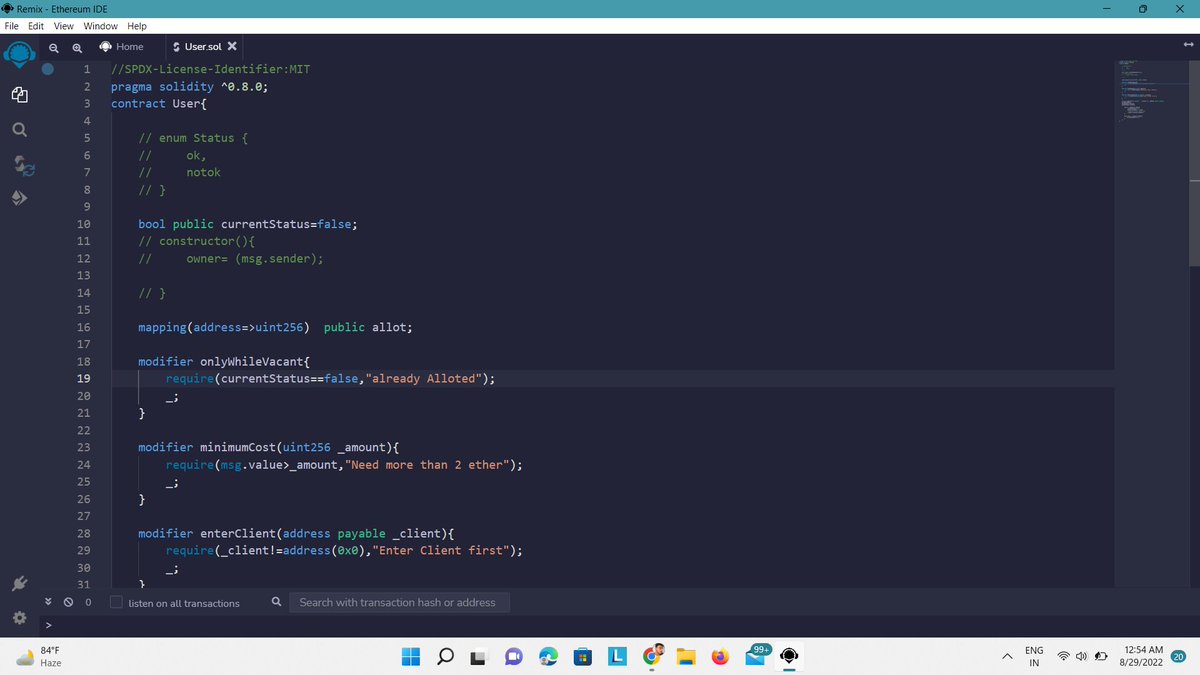1200x675 pixels.
Task: Switch to Chrome from taskbar
Action: 652,656
